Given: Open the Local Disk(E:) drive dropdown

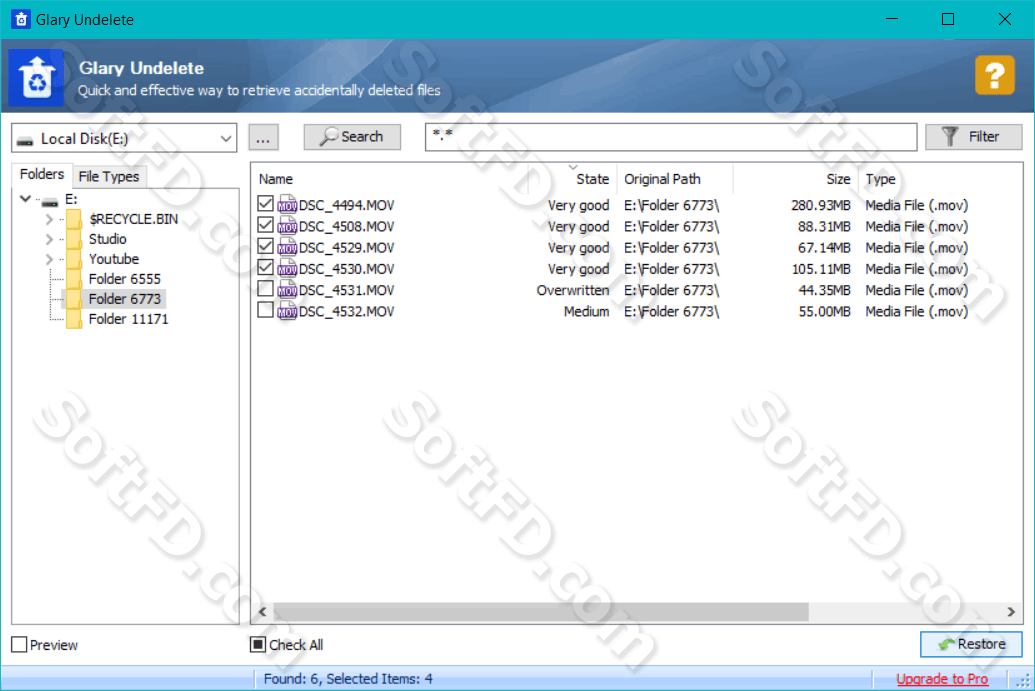Looking at the screenshot, I should click(x=124, y=139).
